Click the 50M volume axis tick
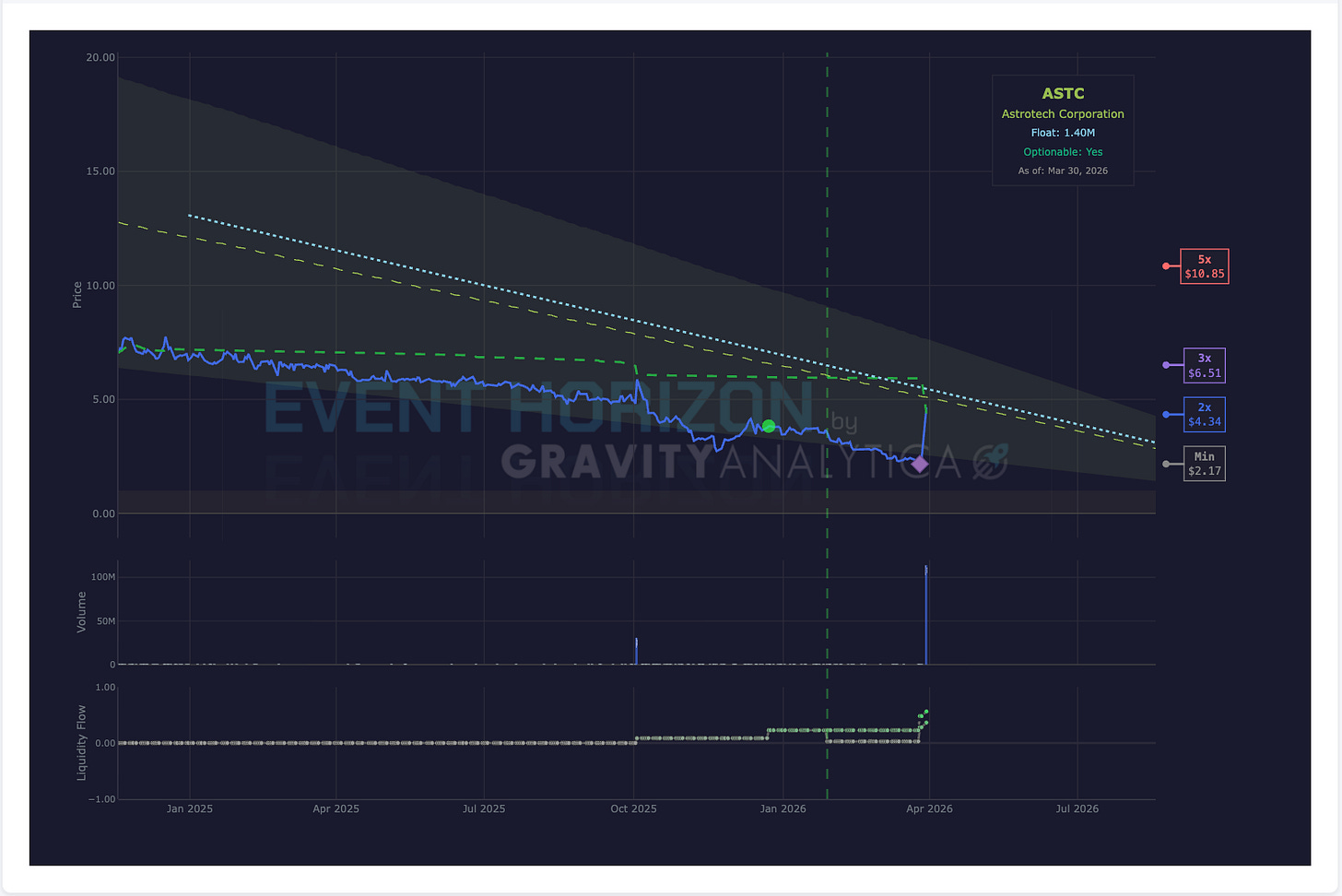Viewport: 1342px width, 896px height. [106, 621]
